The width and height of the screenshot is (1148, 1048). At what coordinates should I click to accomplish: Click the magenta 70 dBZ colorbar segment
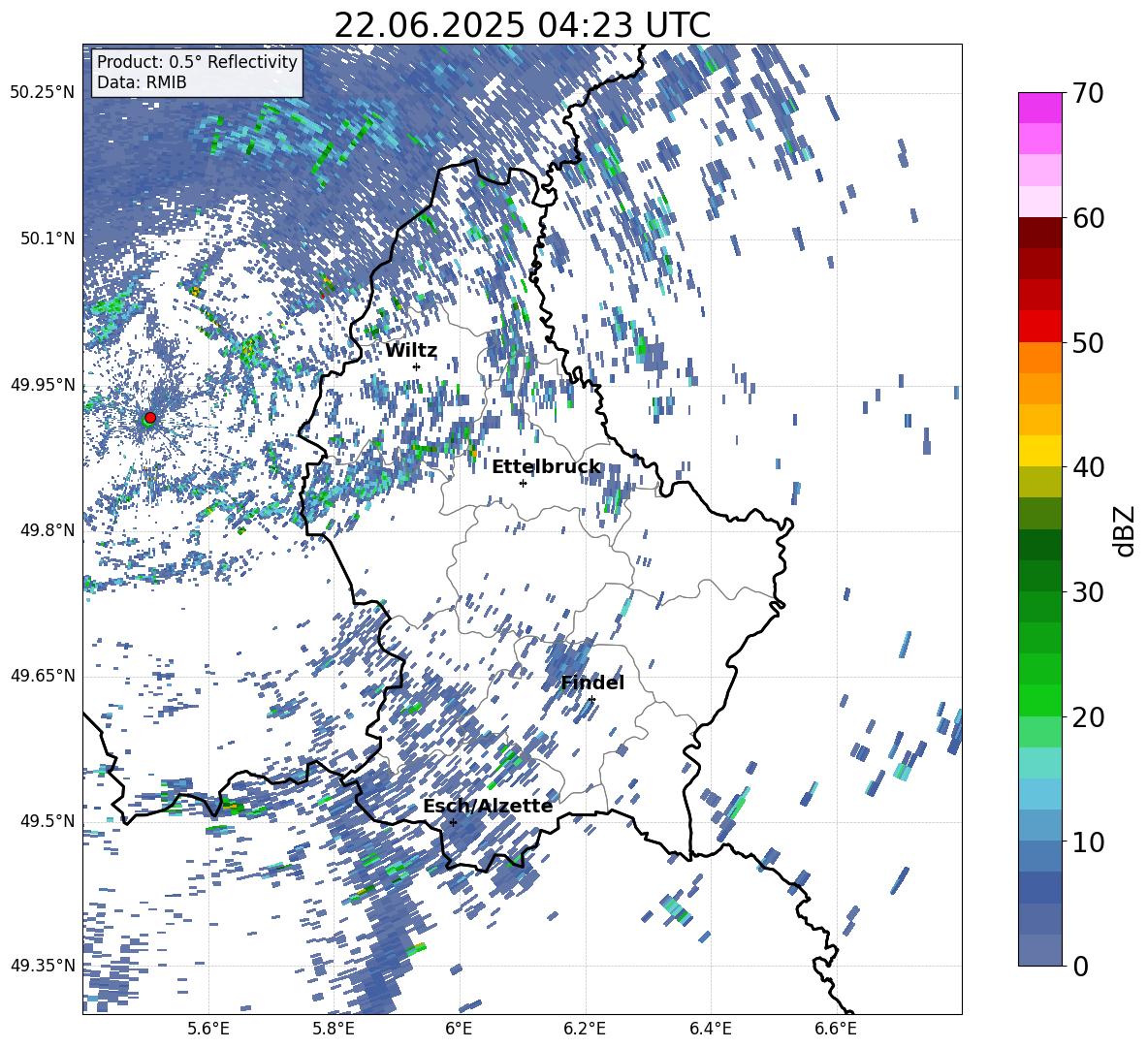pyautogui.click(x=1039, y=108)
